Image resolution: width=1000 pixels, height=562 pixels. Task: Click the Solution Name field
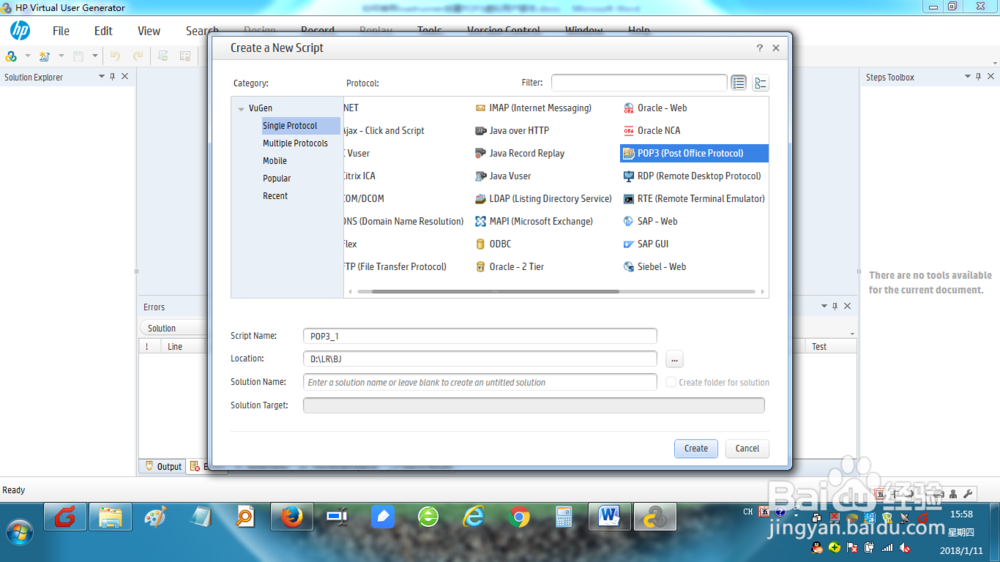pos(480,382)
